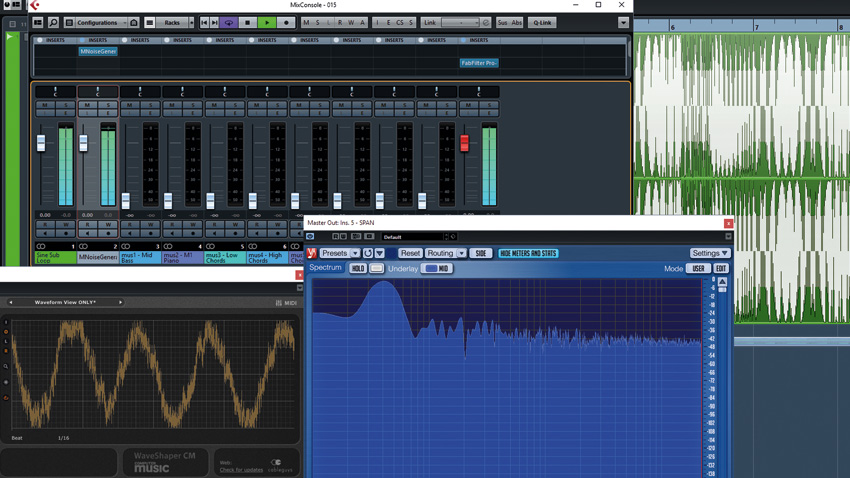Open edit channel settings (E) for MNoiseGenerator
Viewport: 850px width, 478px height.
108,113
